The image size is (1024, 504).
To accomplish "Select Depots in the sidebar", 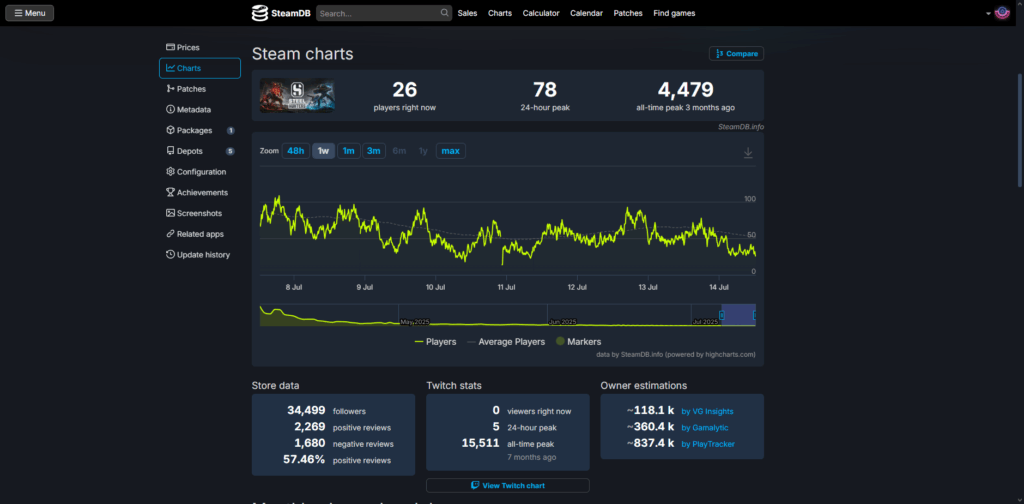I will coord(200,151).
